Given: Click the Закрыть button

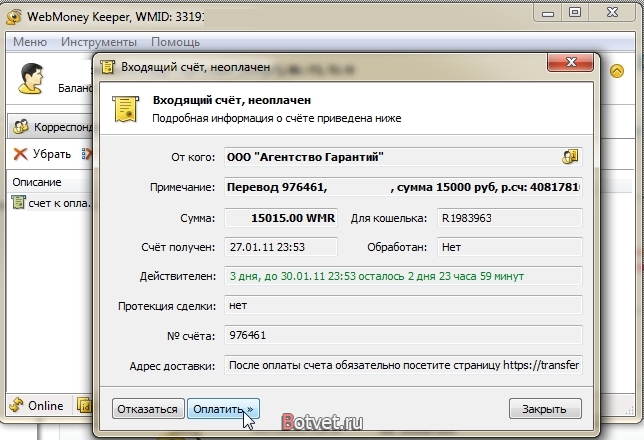Looking at the screenshot, I should click(x=545, y=409).
